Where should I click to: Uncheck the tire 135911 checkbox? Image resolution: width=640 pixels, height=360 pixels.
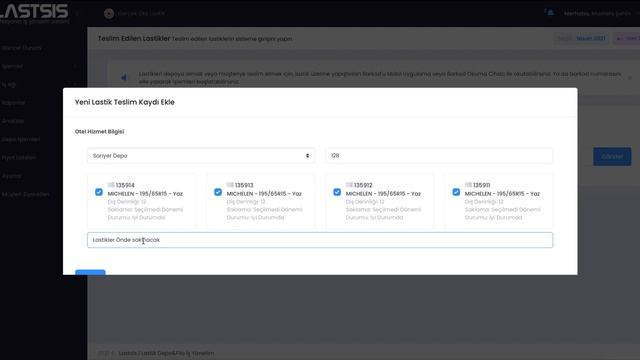click(x=456, y=192)
